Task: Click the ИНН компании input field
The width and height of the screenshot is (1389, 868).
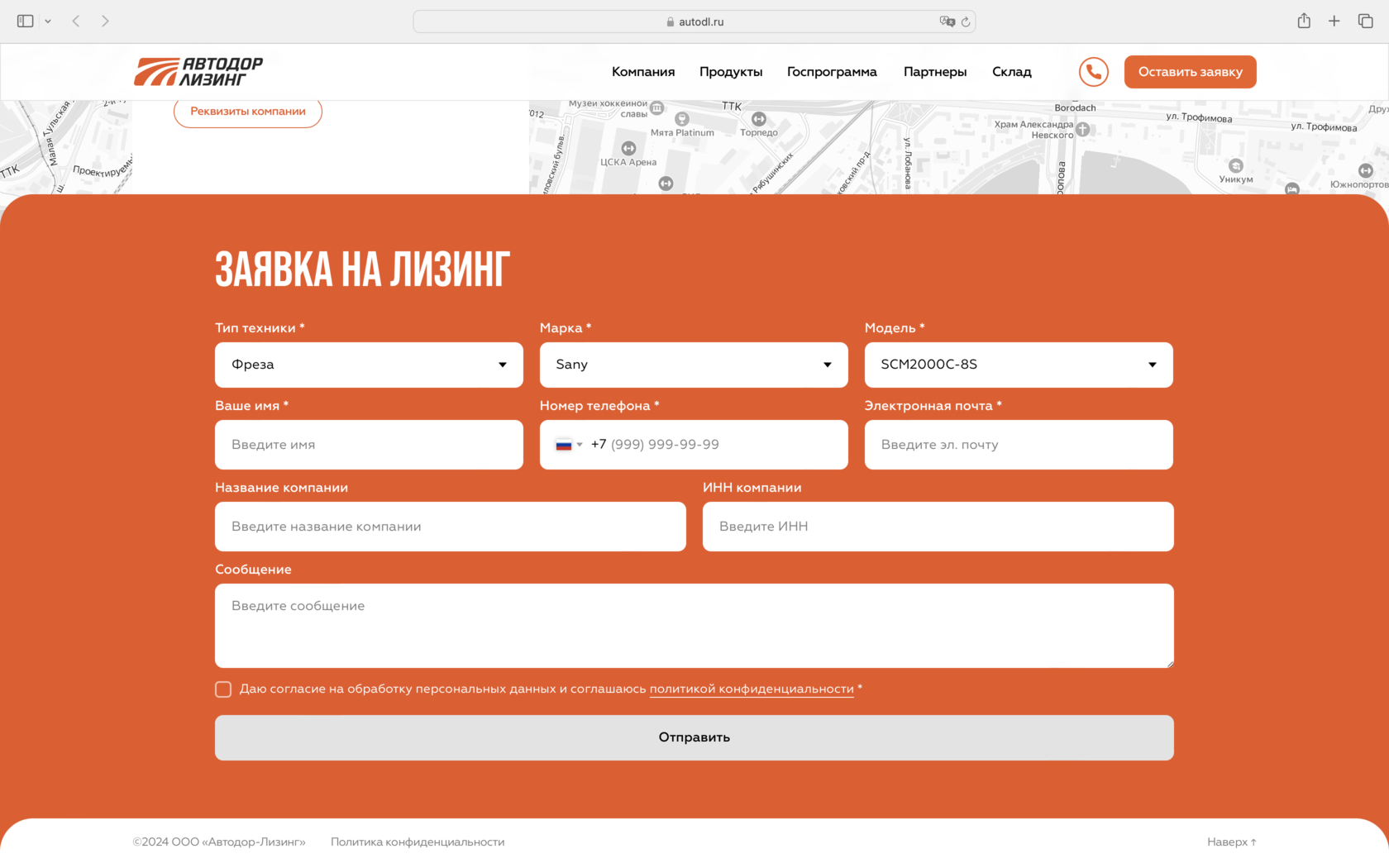Action: tap(938, 527)
